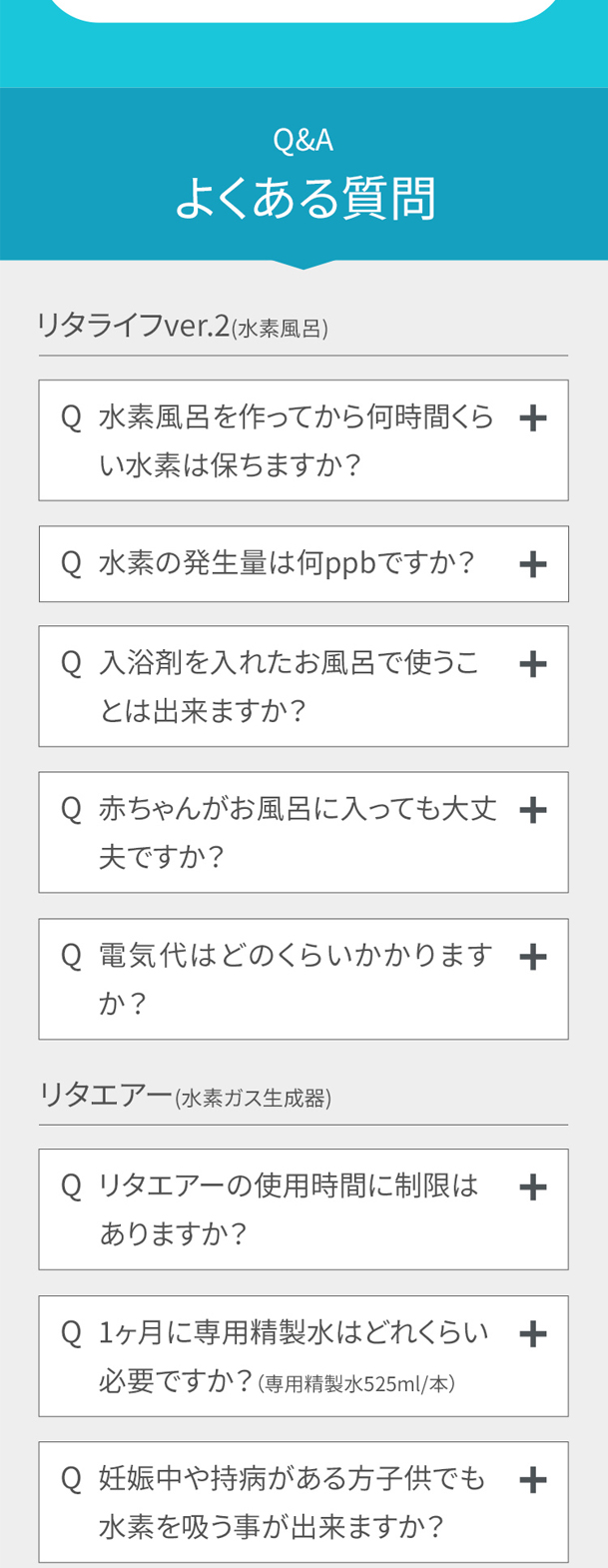
Task: Click plus icon beside 水素の発生量 question
Action: [533, 564]
